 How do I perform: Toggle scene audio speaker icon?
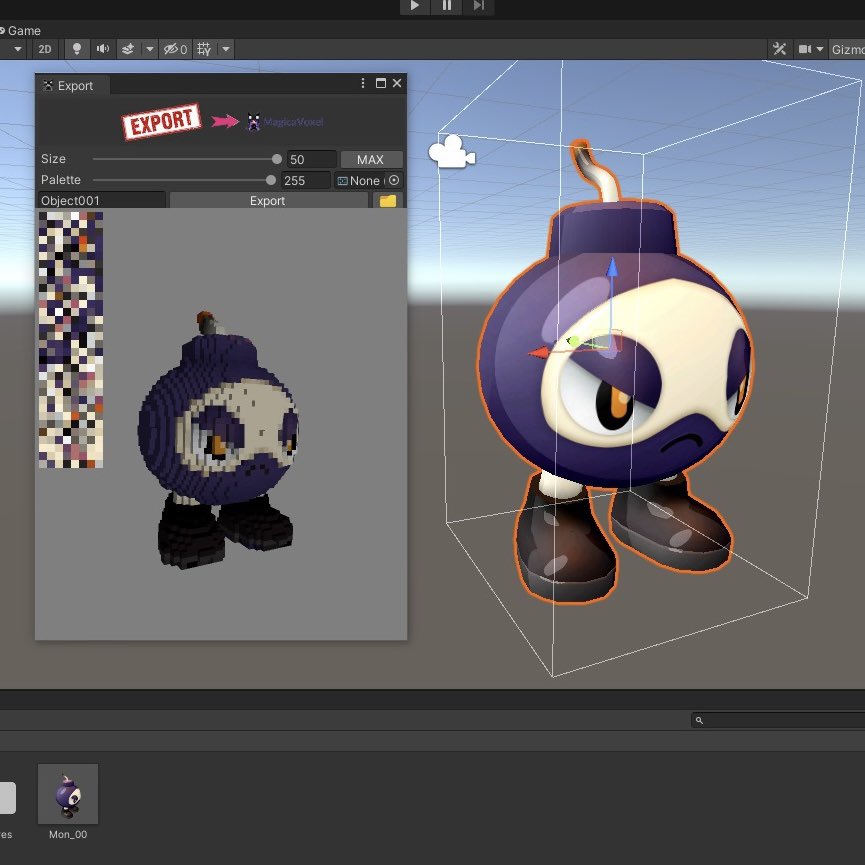click(x=103, y=49)
